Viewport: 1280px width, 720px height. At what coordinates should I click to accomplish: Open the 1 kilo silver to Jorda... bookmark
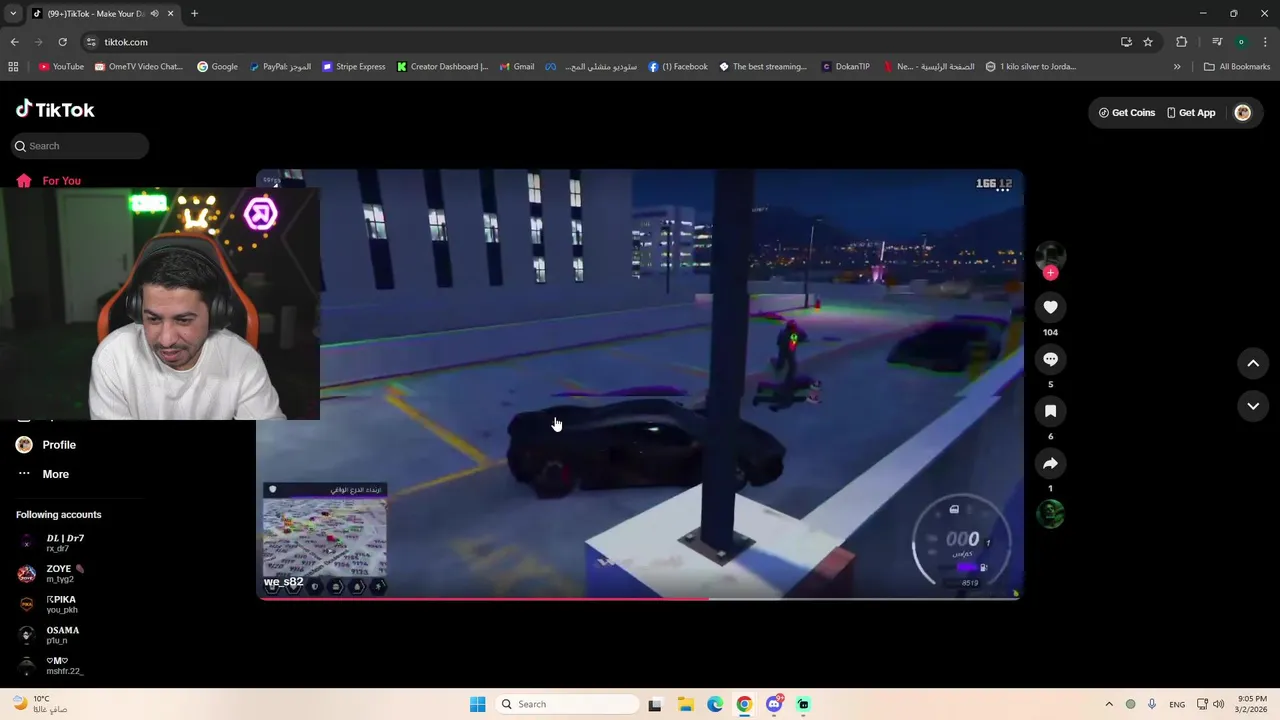coord(1030,67)
